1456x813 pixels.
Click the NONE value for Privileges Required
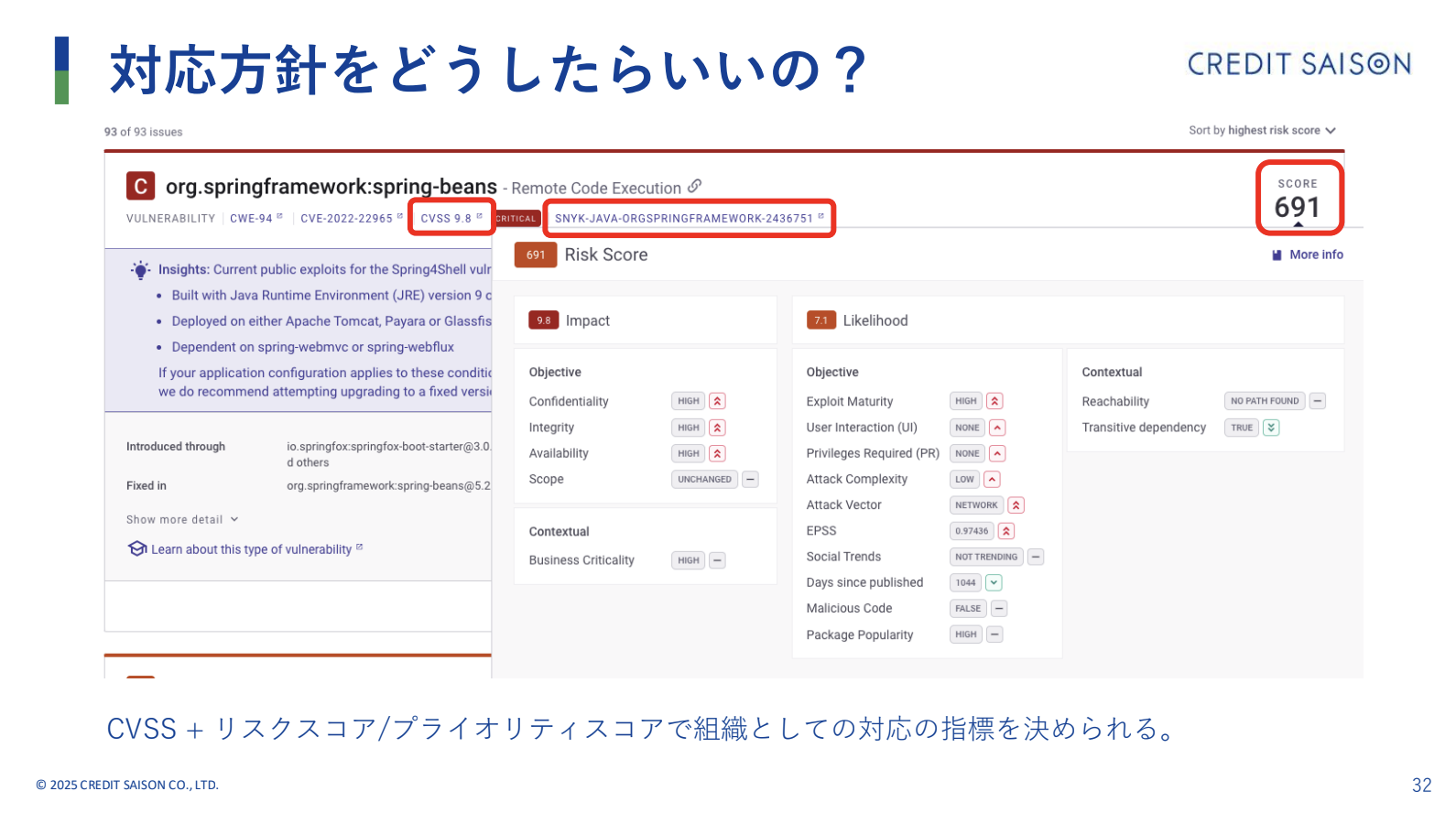968,453
